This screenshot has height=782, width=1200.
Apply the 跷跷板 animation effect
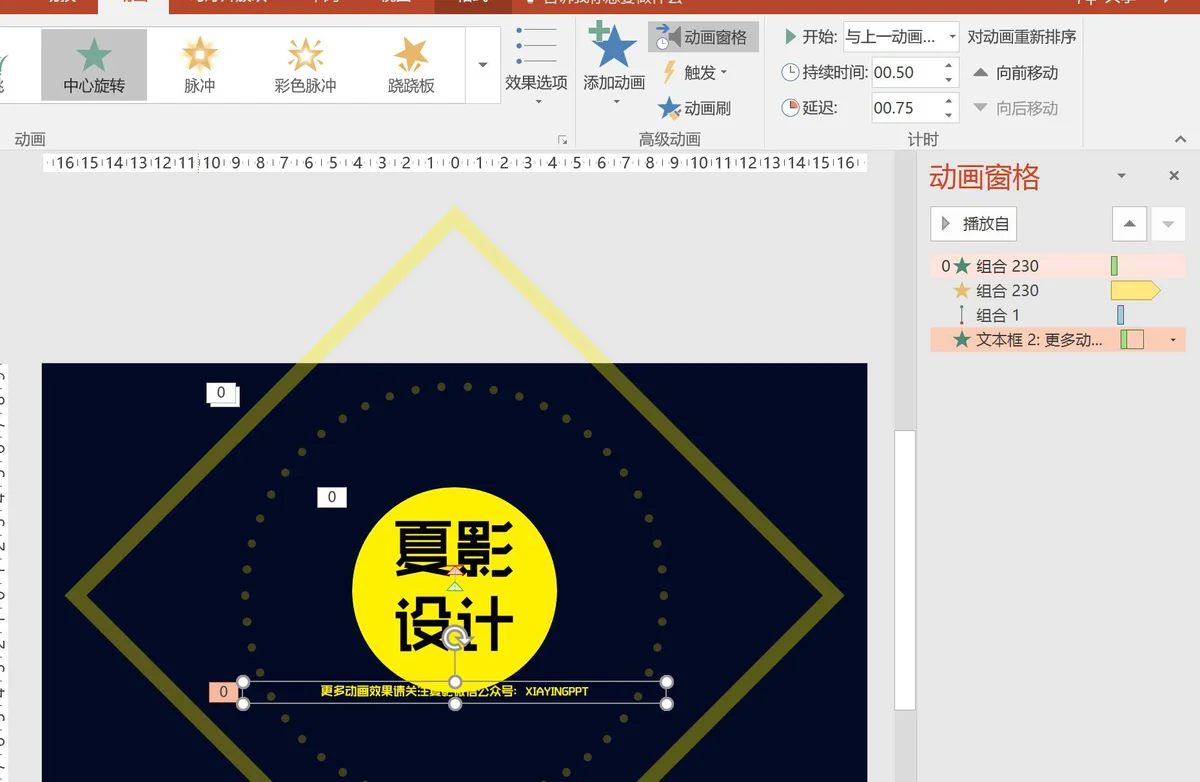(411, 65)
